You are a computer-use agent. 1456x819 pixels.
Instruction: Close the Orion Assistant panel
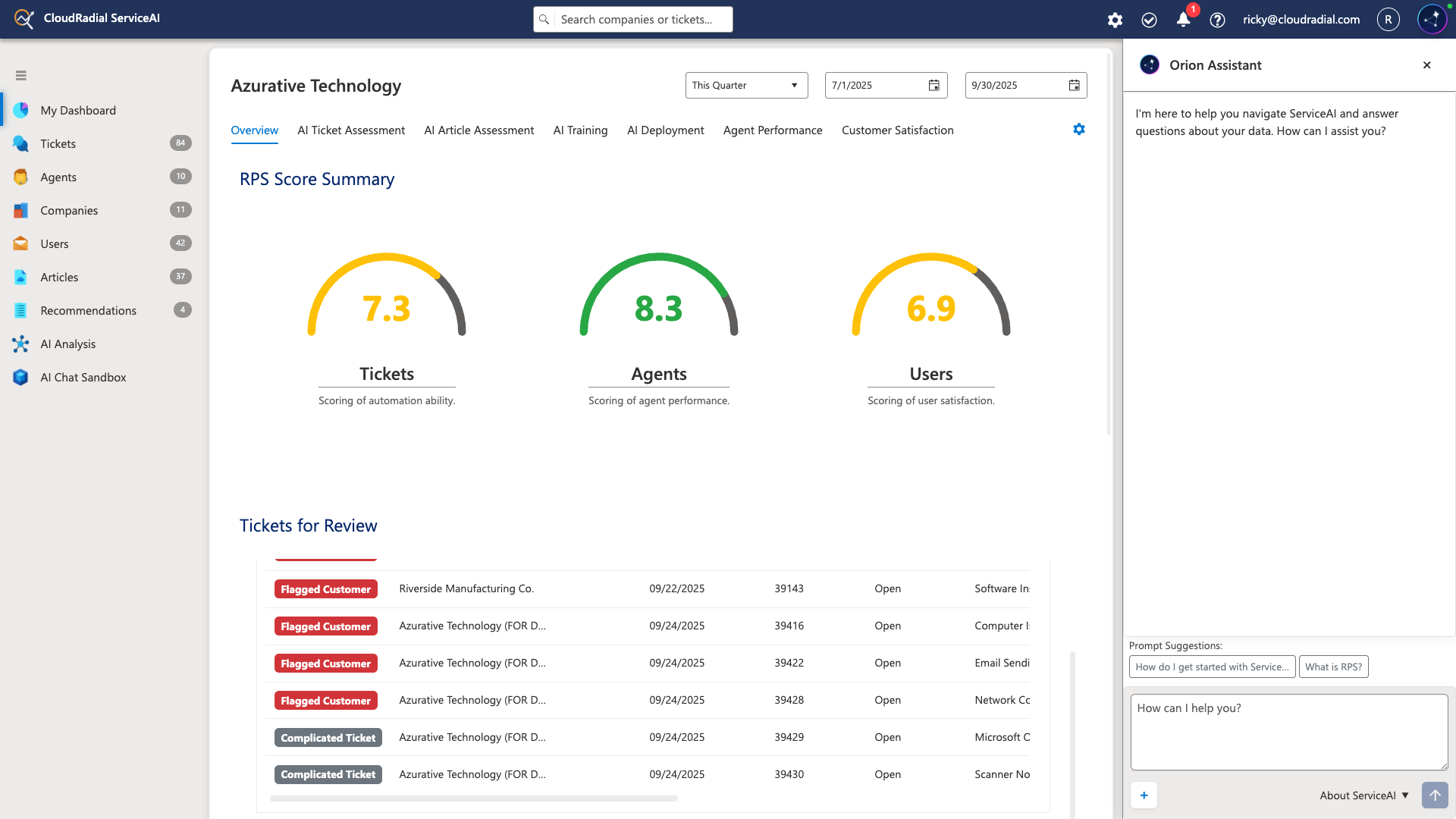pos(1427,65)
